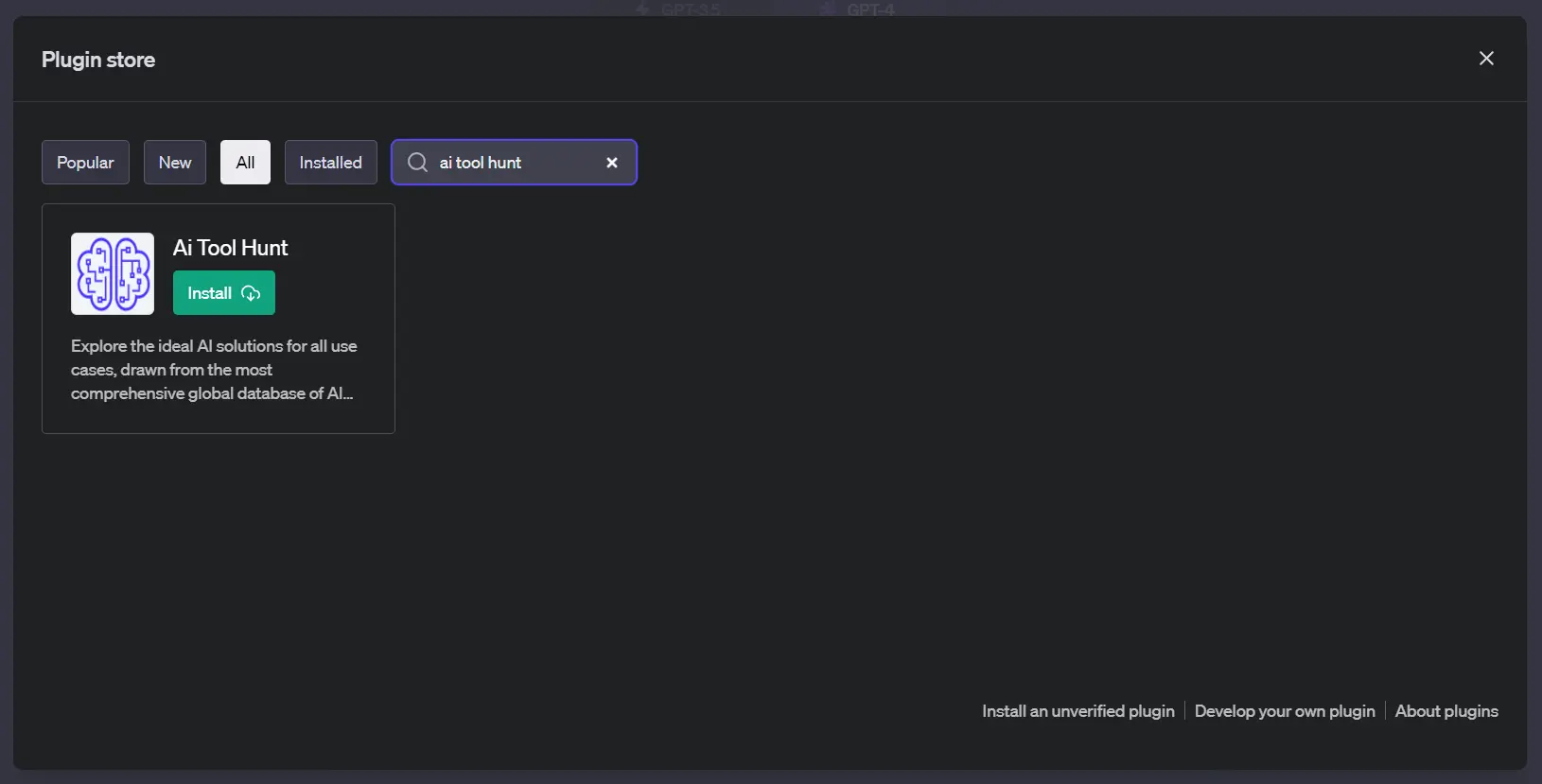Open Develop your own plugin link
Screen dimensions: 1542x784
(x=1285, y=711)
